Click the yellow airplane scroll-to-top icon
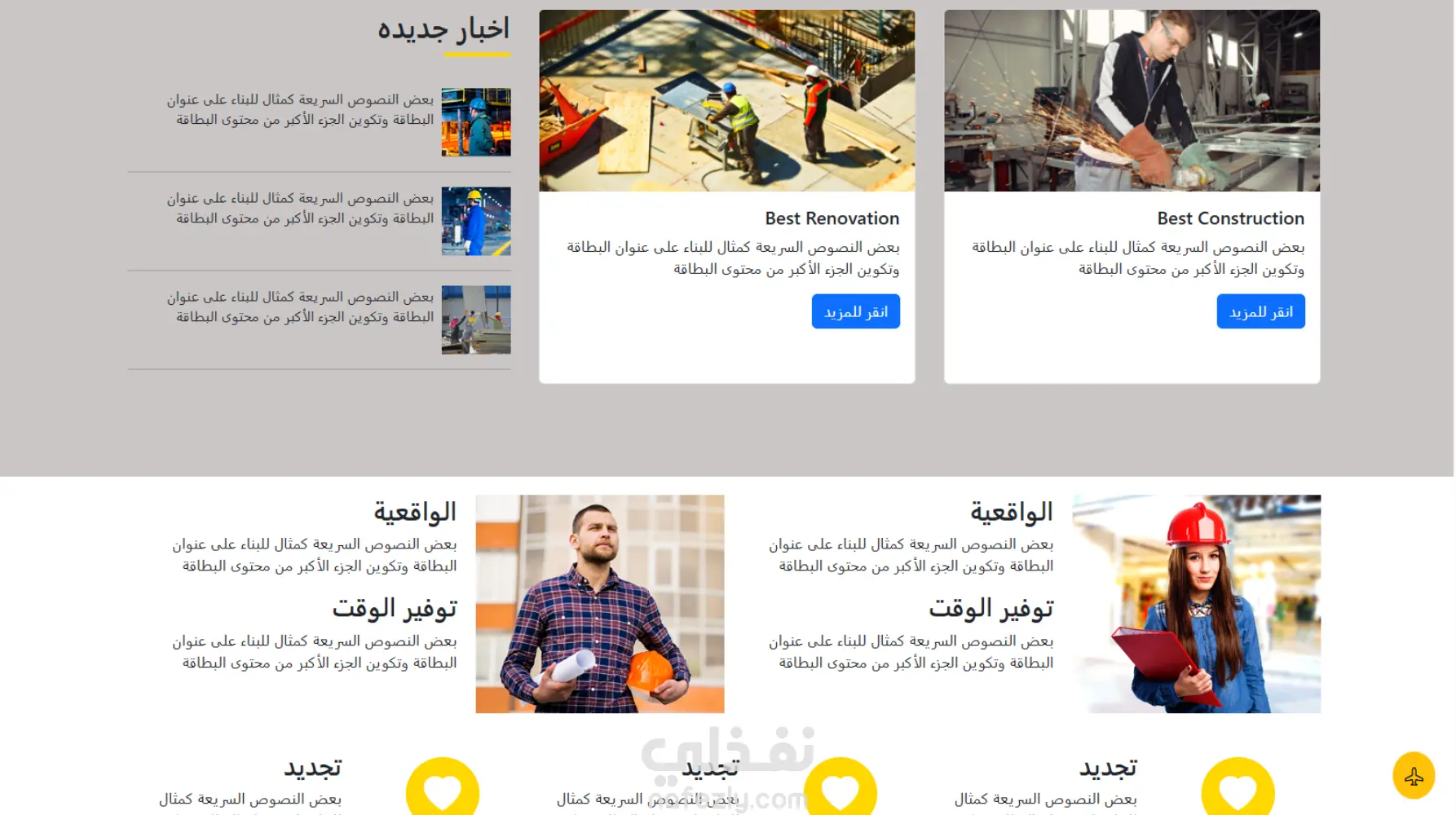1456x815 pixels. click(x=1414, y=775)
